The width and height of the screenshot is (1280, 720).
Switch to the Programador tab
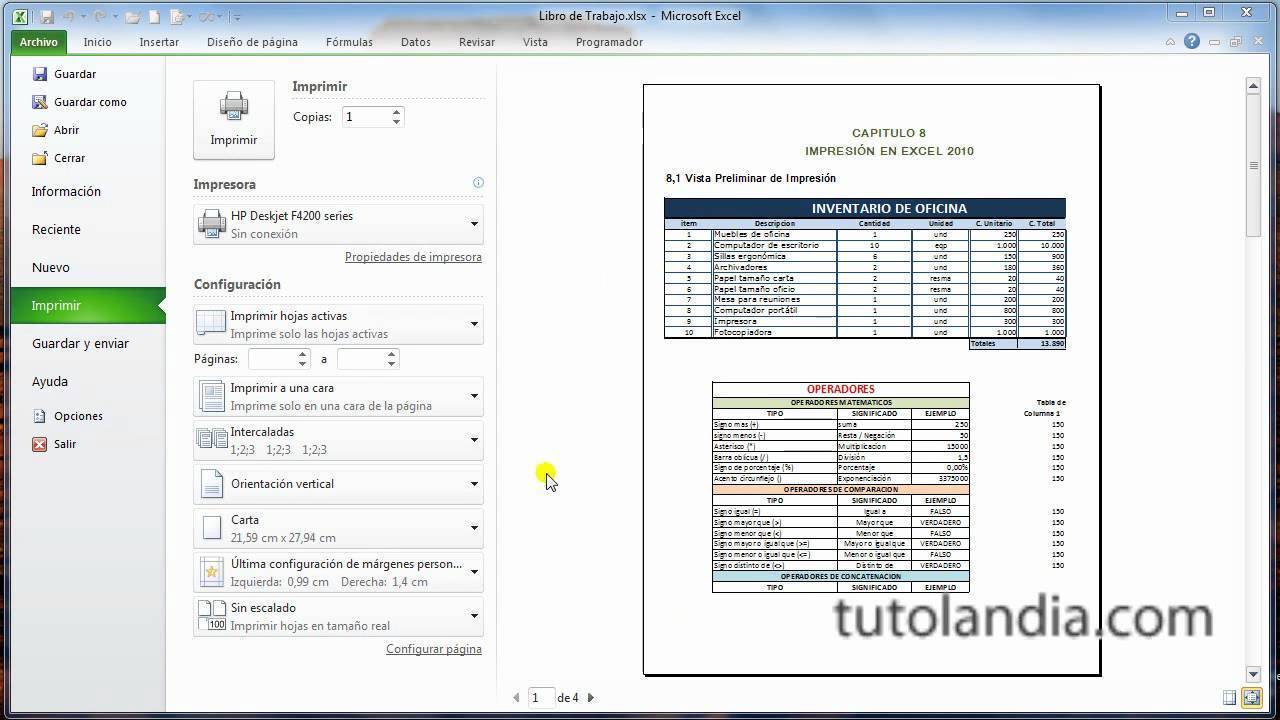[609, 42]
